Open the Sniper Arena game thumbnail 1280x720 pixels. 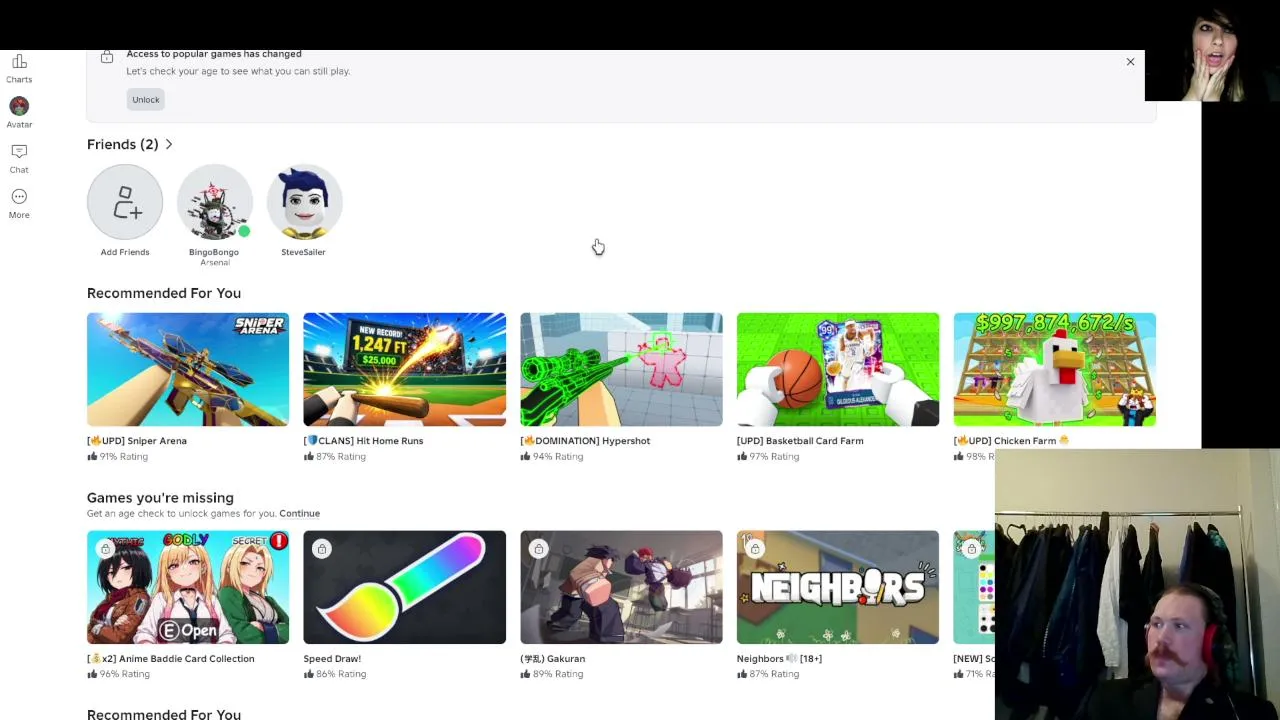coord(188,369)
